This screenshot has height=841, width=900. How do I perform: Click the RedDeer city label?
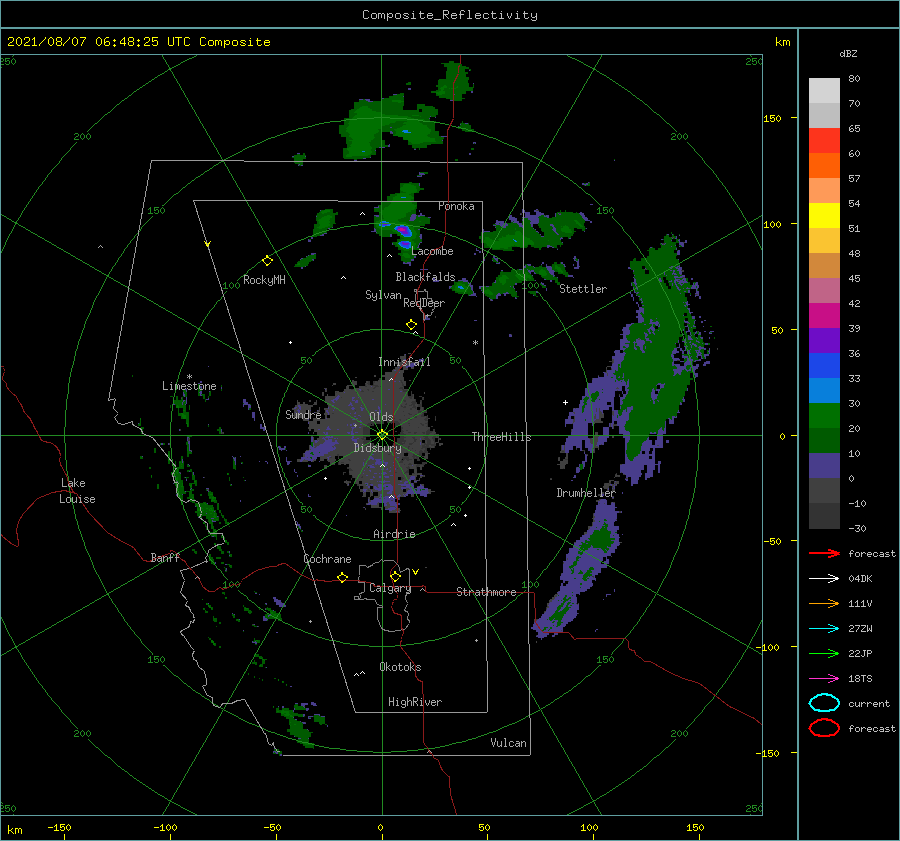pos(424,303)
